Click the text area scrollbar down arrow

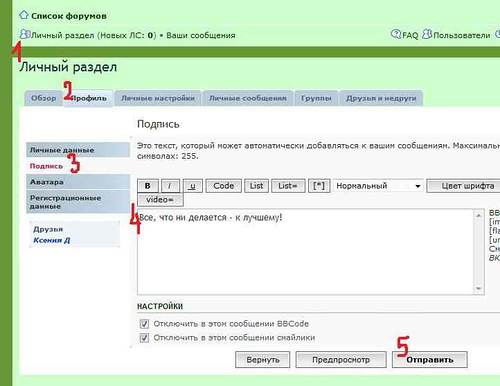pyautogui.click(x=479, y=289)
